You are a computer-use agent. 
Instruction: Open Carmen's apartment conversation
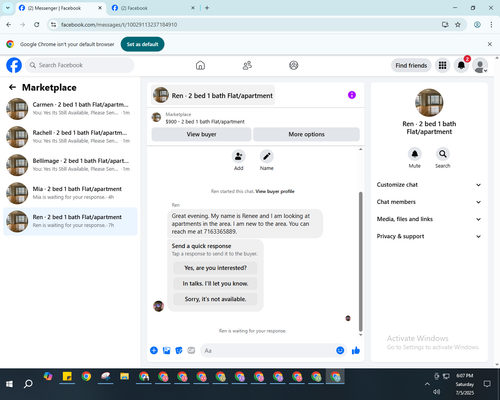[x=70, y=109]
